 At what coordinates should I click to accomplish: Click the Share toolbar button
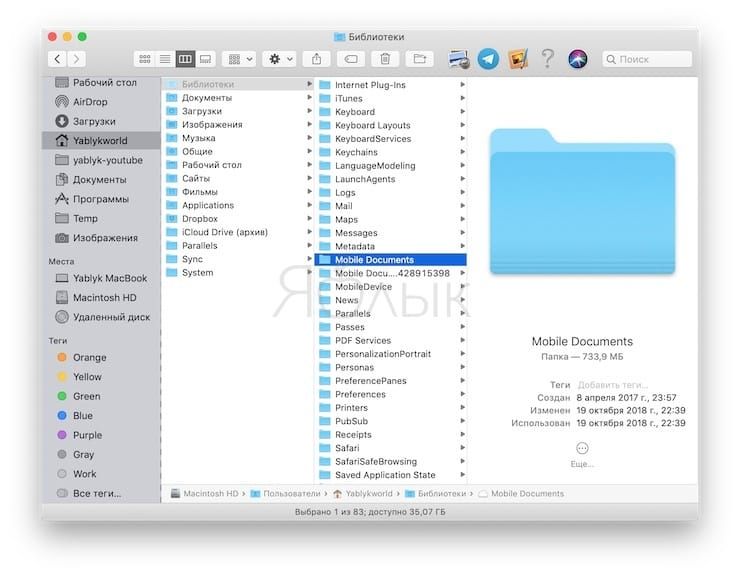[316, 60]
